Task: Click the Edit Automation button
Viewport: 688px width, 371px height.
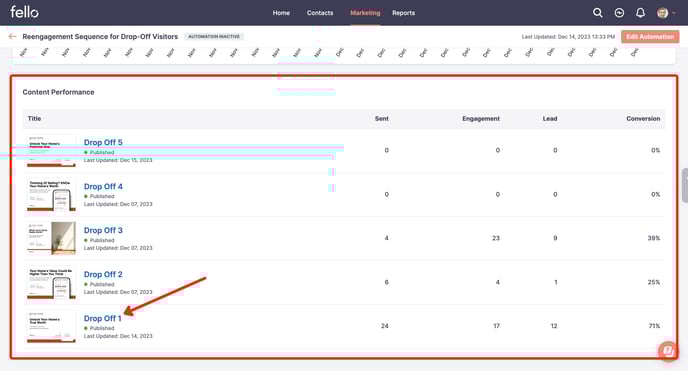Action: point(650,36)
